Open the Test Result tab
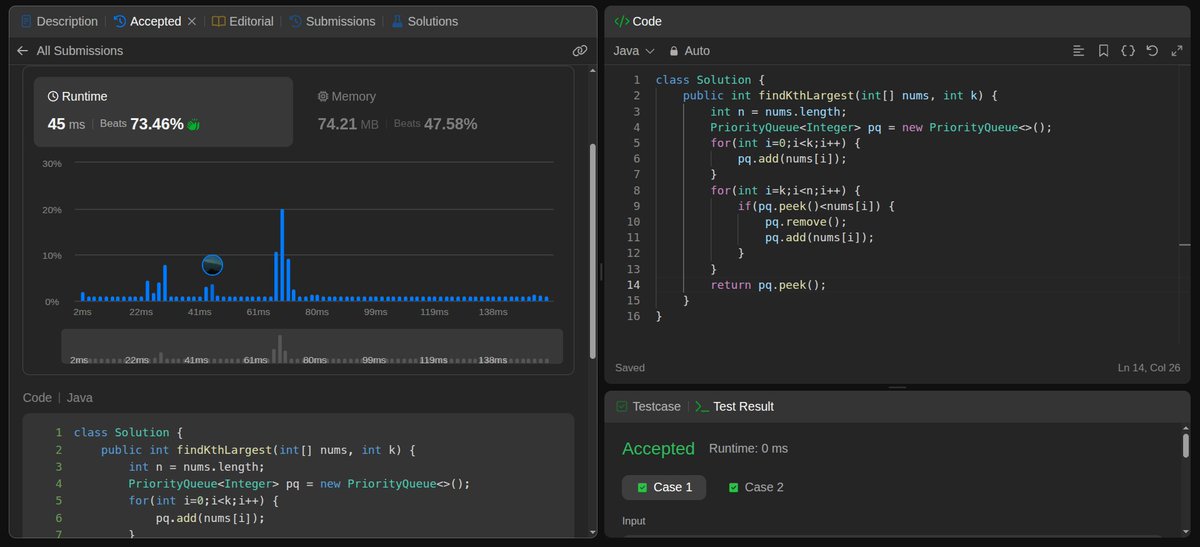Screen dimensions: 1200x547 (x=734, y=406)
